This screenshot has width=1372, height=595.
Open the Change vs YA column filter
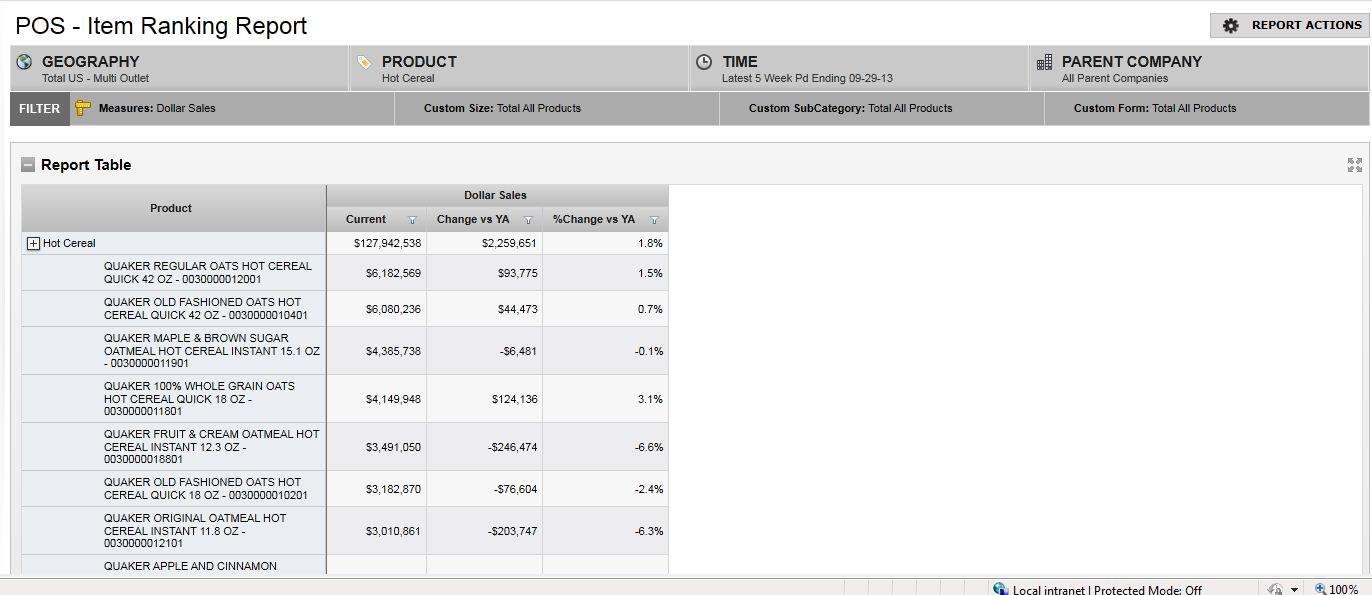click(528, 220)
